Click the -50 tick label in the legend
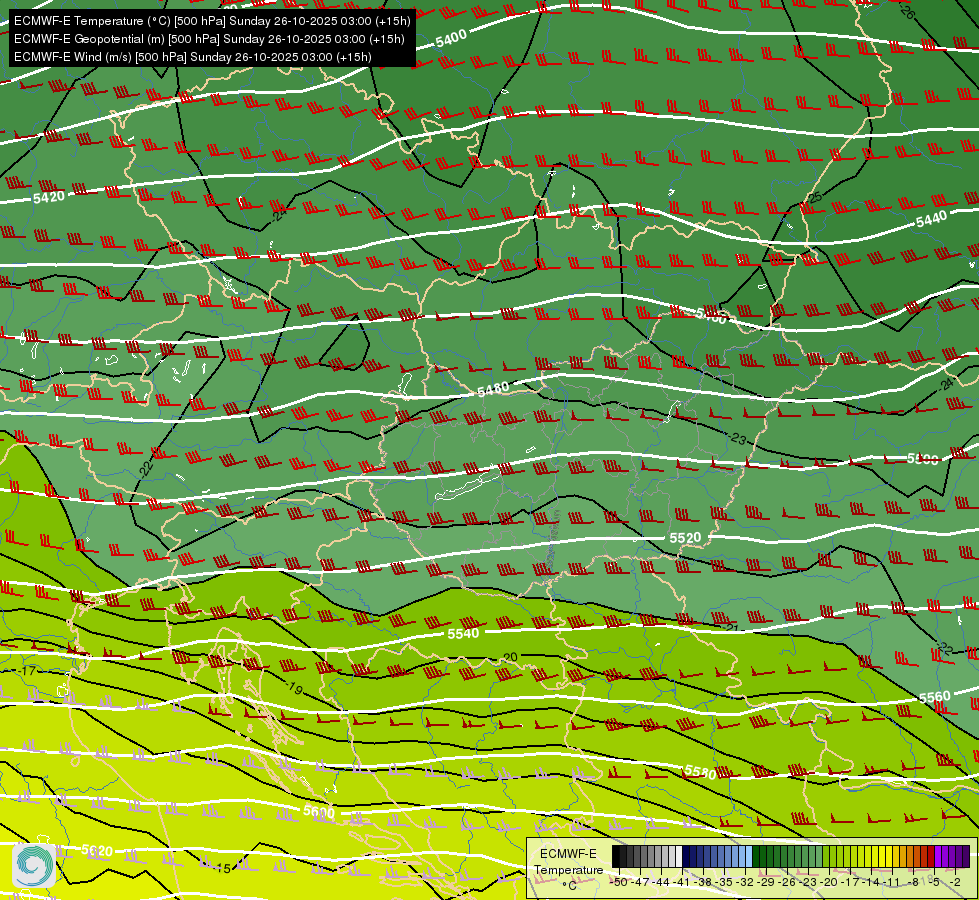Image resolution: width=979 pixels, height=900 pixels. 619,882
